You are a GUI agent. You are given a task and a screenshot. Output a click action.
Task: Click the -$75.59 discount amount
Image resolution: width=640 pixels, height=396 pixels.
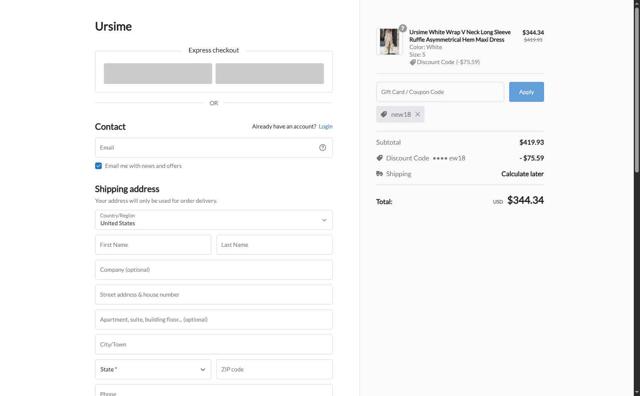(x=531, y=158)
